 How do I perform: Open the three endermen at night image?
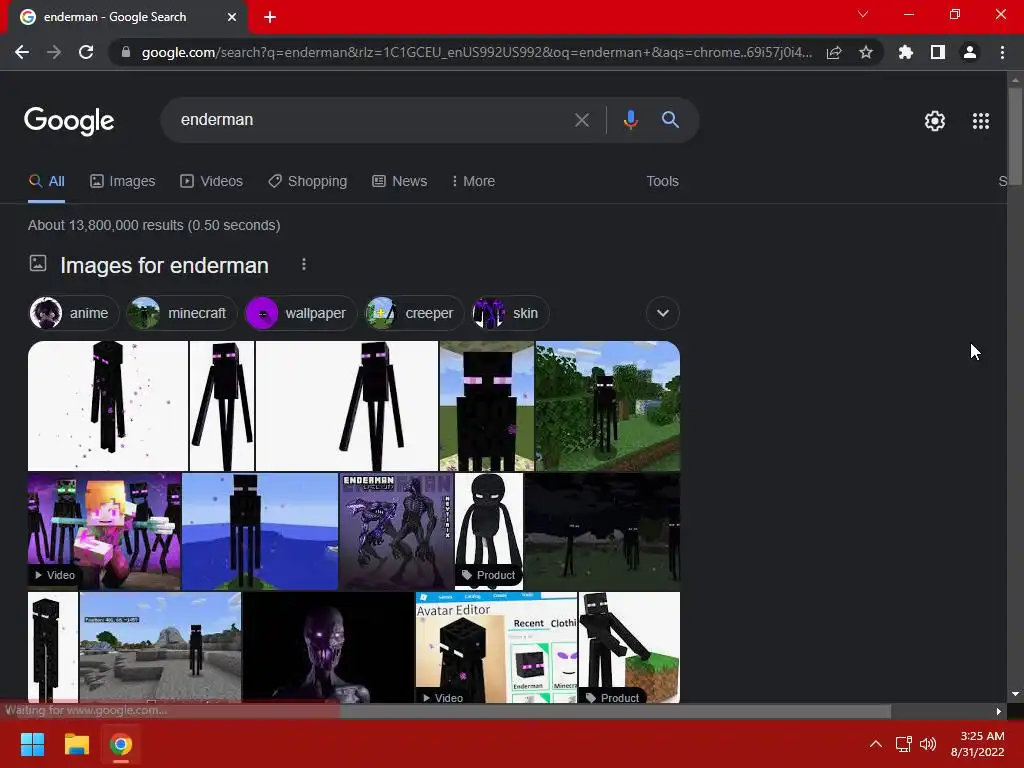[602, 532]
